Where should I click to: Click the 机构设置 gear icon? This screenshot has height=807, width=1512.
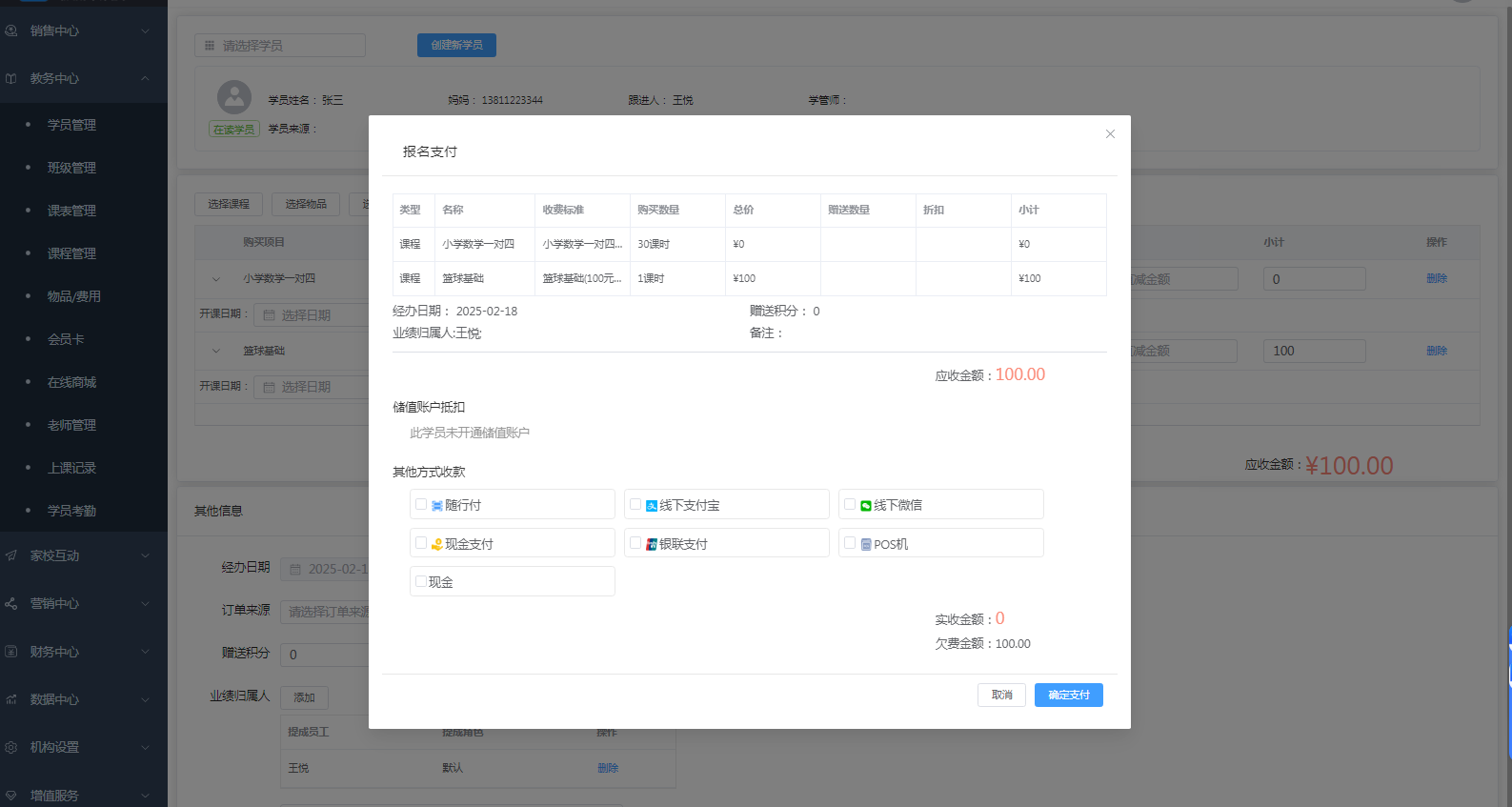11,747
